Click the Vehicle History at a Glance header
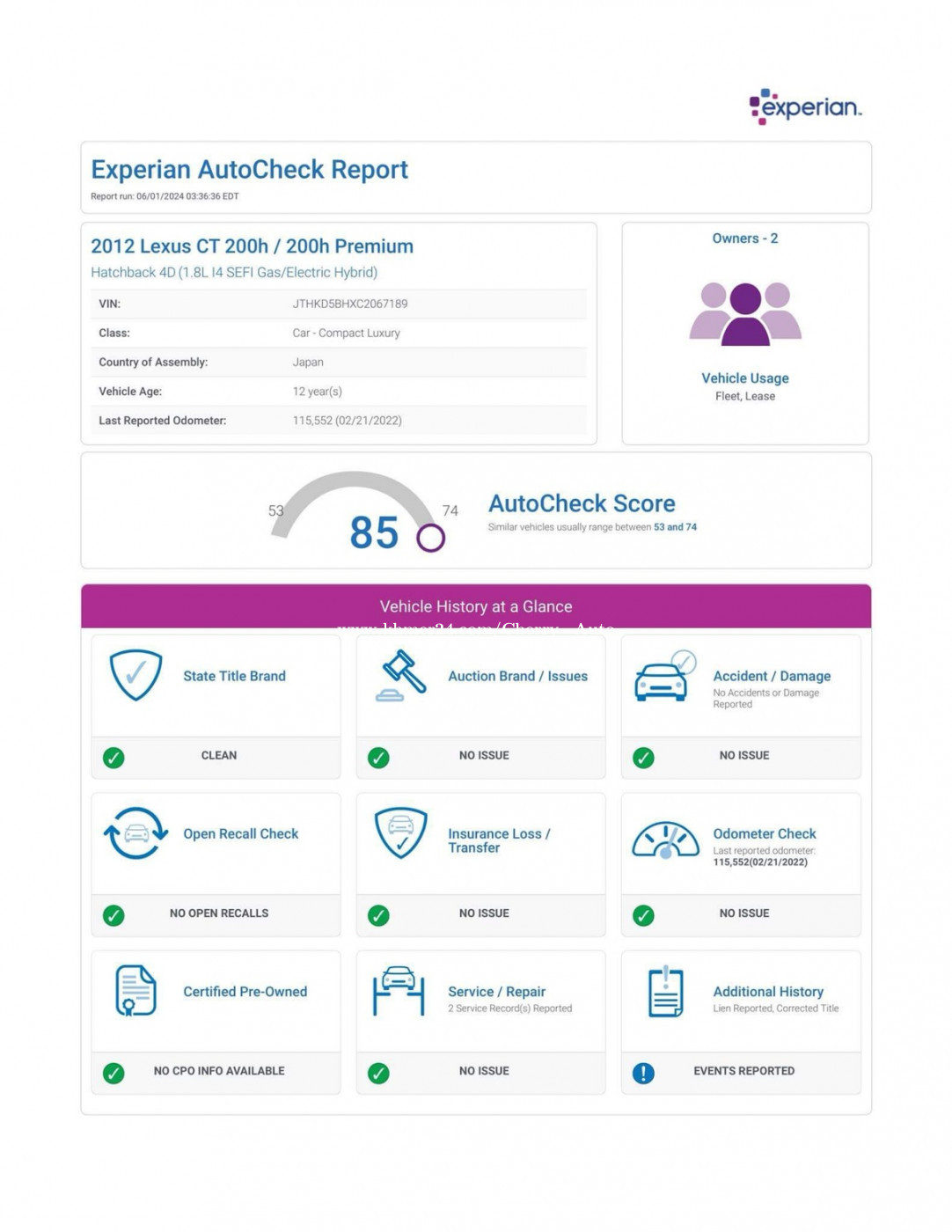Image resolution: width=952 pixels, height=1232 pixels. click(x=476, y=606)
